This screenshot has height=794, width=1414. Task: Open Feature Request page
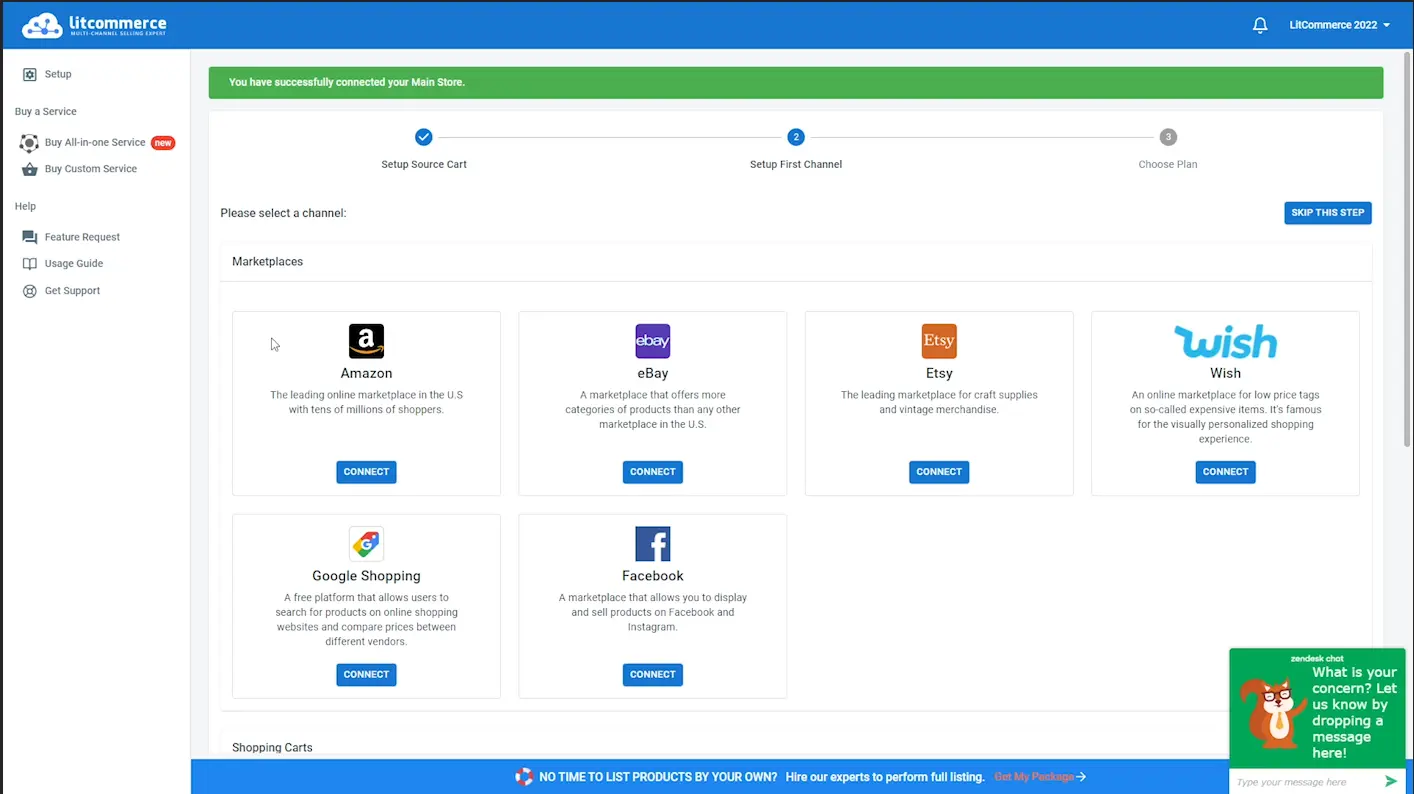tap(82, 237)
